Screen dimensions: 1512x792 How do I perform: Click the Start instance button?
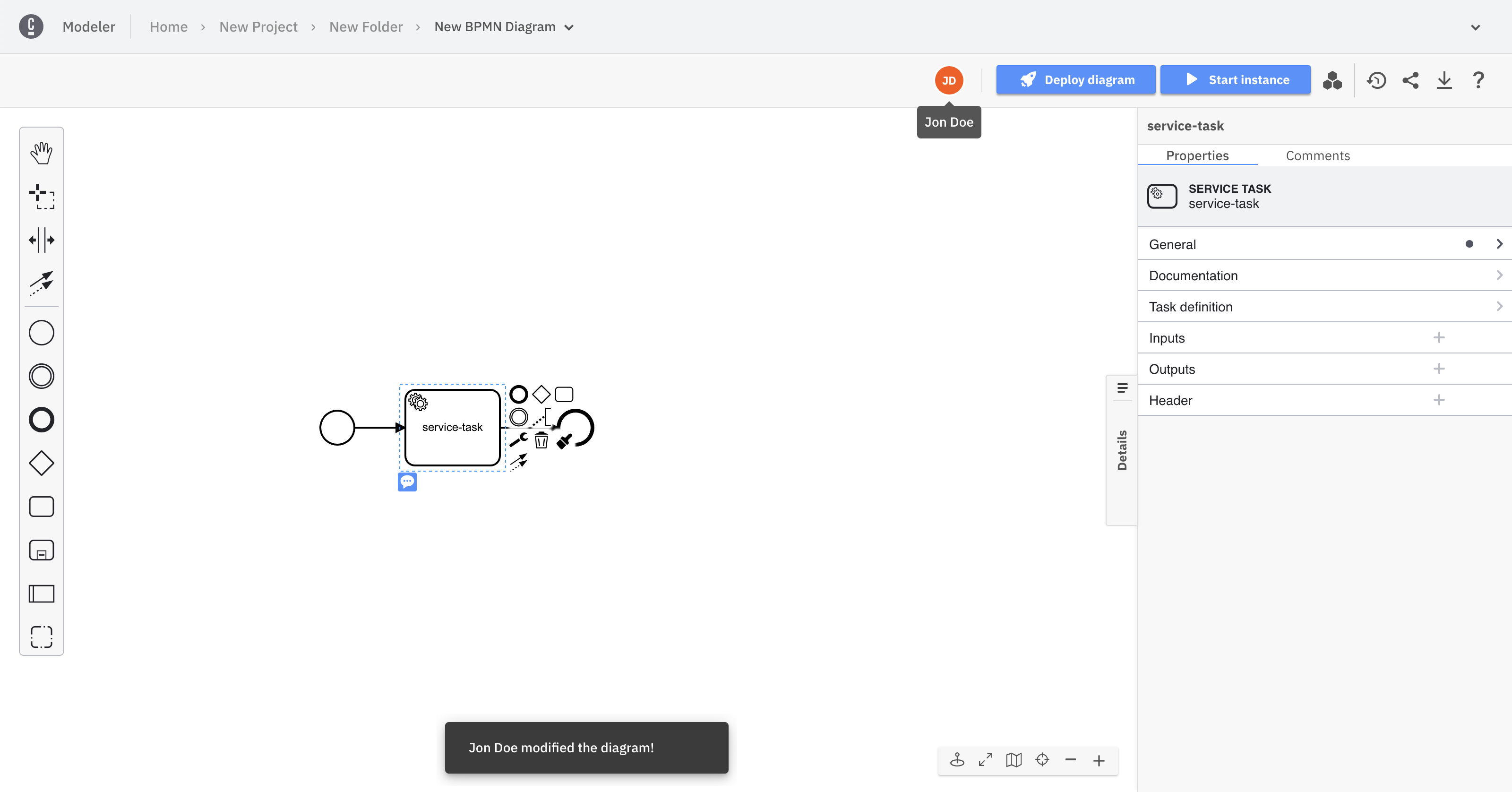pyautogui.click(x=1235, y=79)
